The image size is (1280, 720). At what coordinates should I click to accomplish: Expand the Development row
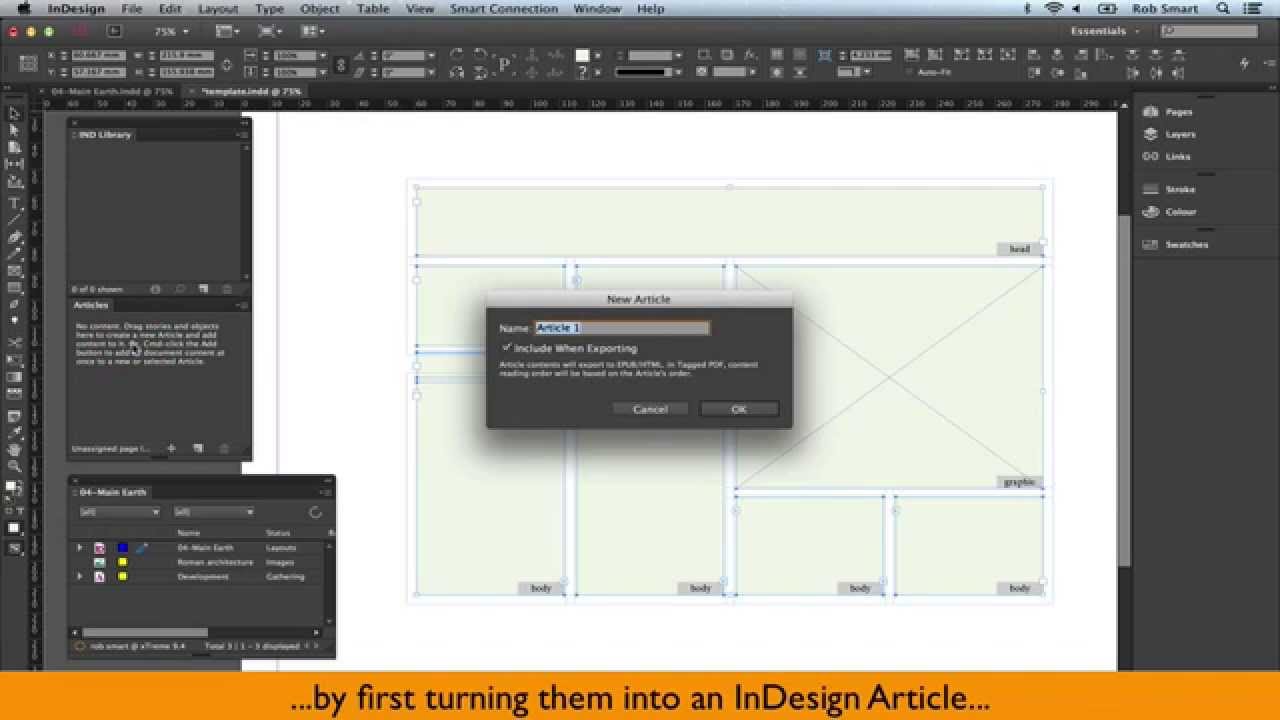pyautogui.click(x=80, y=576)
